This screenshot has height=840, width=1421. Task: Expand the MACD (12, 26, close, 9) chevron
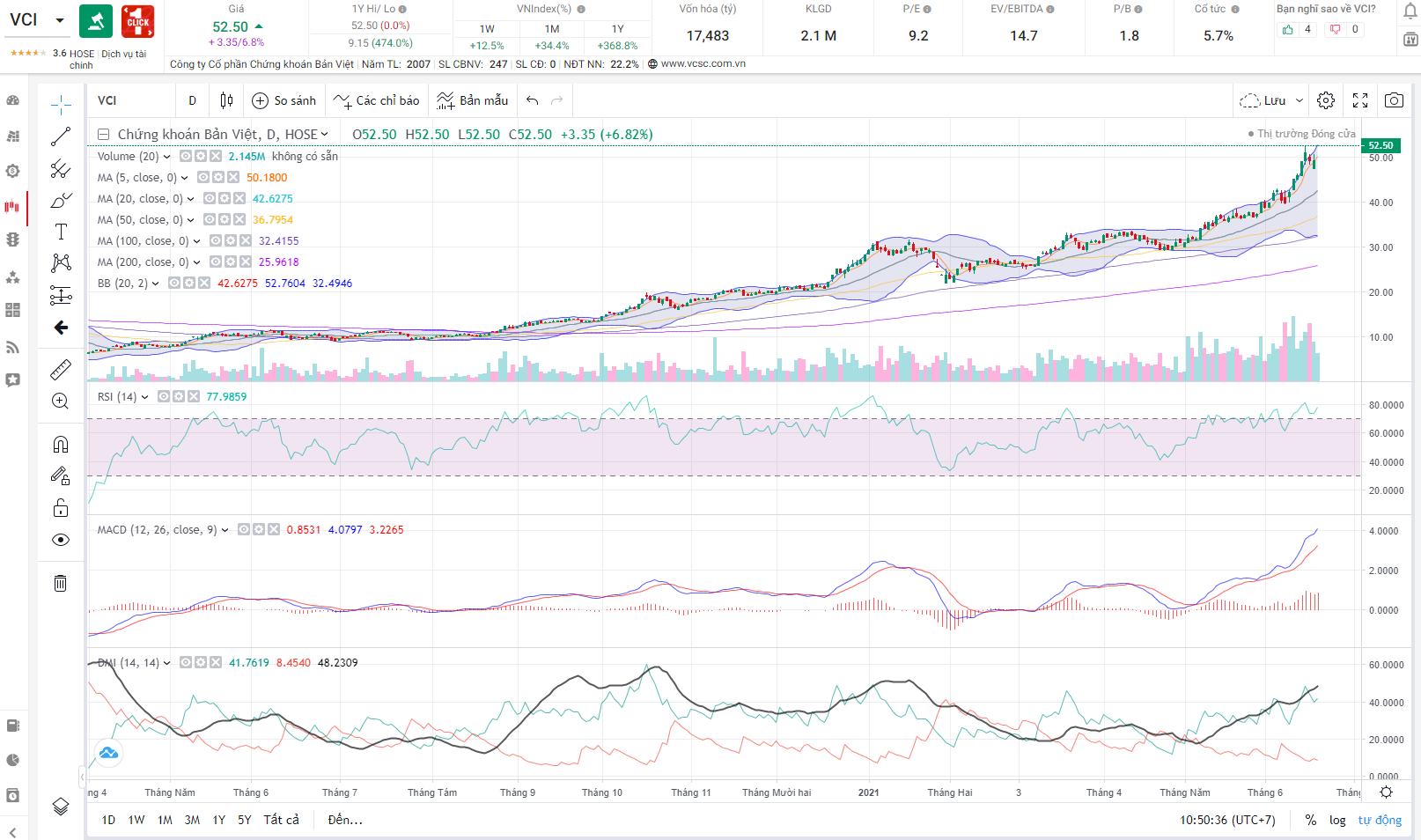[x=225, y=529]
